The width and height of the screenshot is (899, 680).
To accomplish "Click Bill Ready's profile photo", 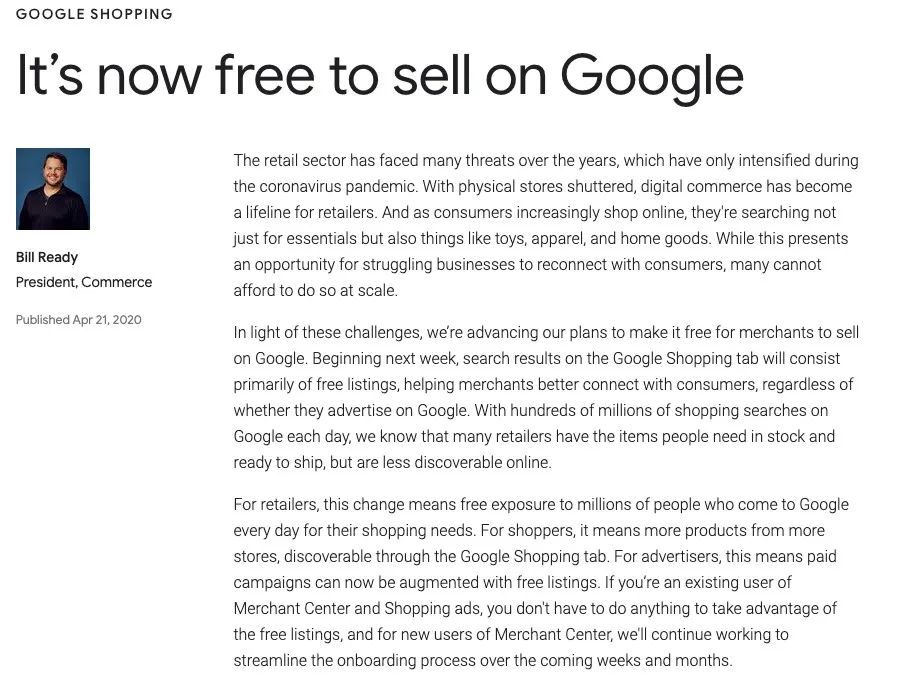I will [x=53, y=189].
